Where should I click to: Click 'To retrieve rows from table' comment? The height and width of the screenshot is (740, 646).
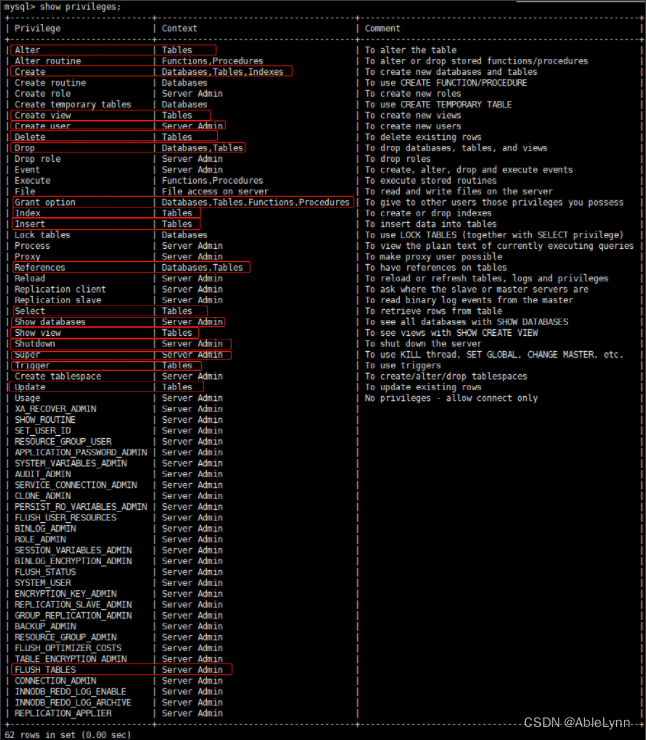[x=433, y=311]
